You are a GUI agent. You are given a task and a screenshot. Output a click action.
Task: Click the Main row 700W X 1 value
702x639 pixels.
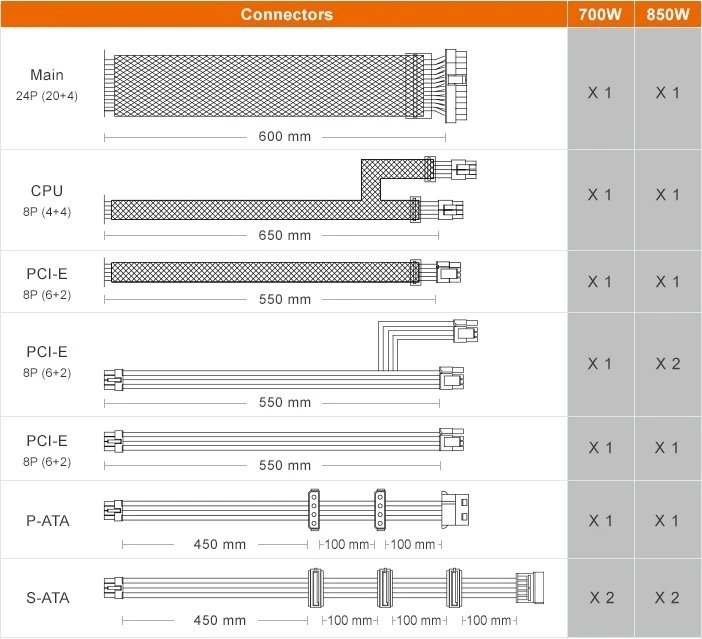click(x=599, y=93)
